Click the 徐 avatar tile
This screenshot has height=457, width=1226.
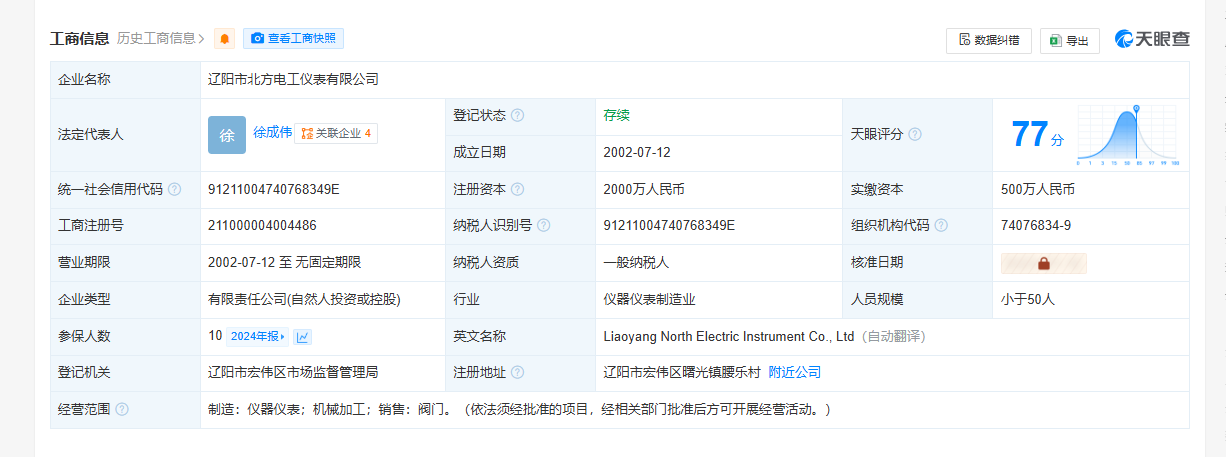[x=227, y=135]
